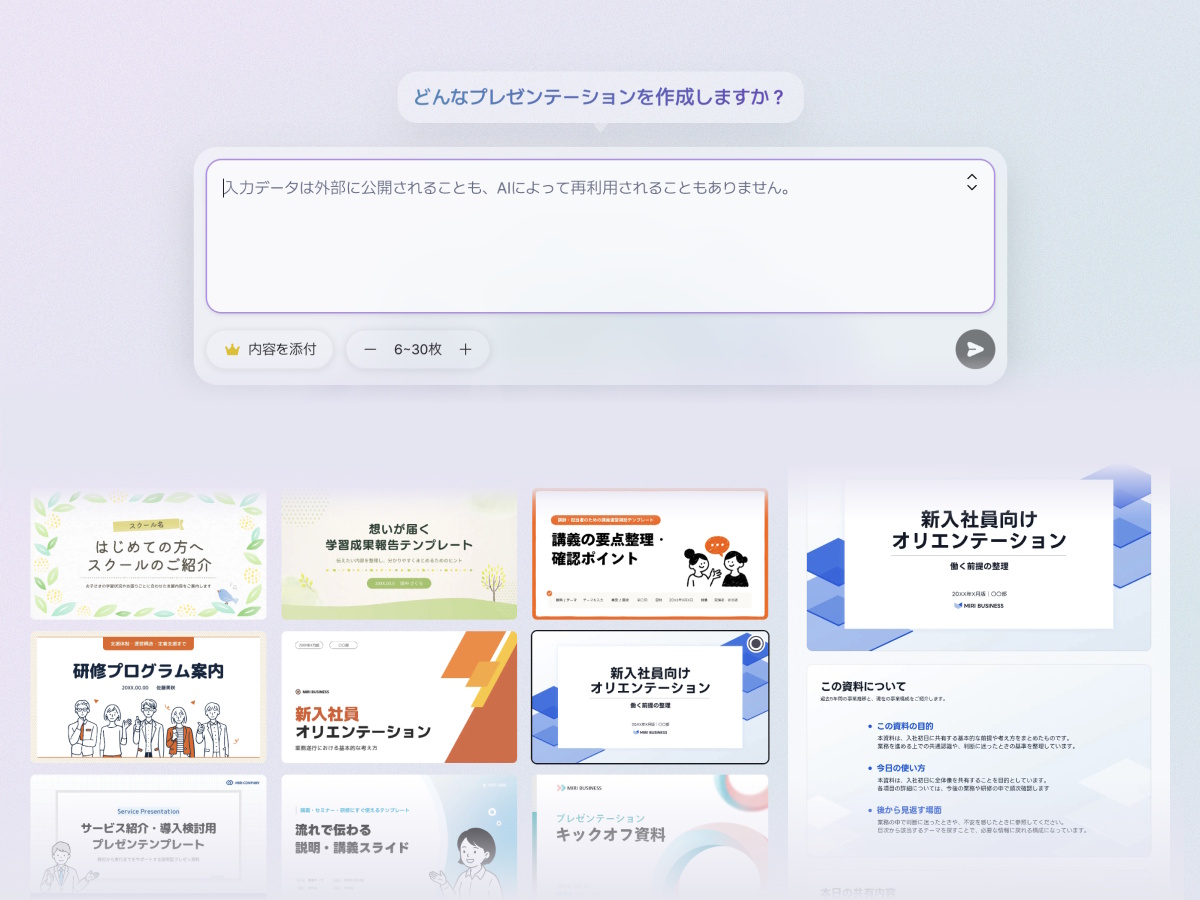Select the 研修プログラム案内 template

pyautogui.click(x=149, y=697)
